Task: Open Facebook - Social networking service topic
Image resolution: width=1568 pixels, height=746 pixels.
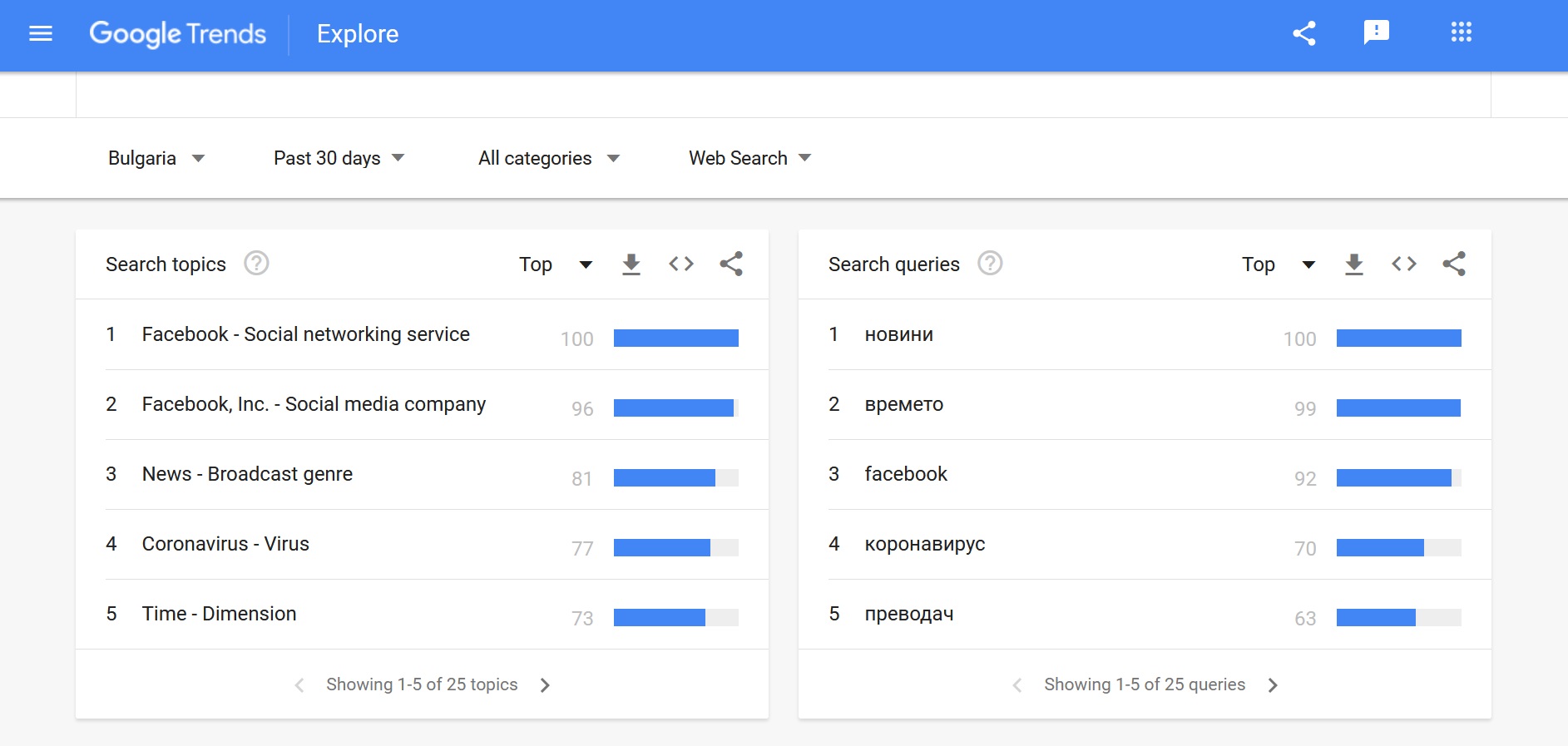Action: tap(306, 334)
